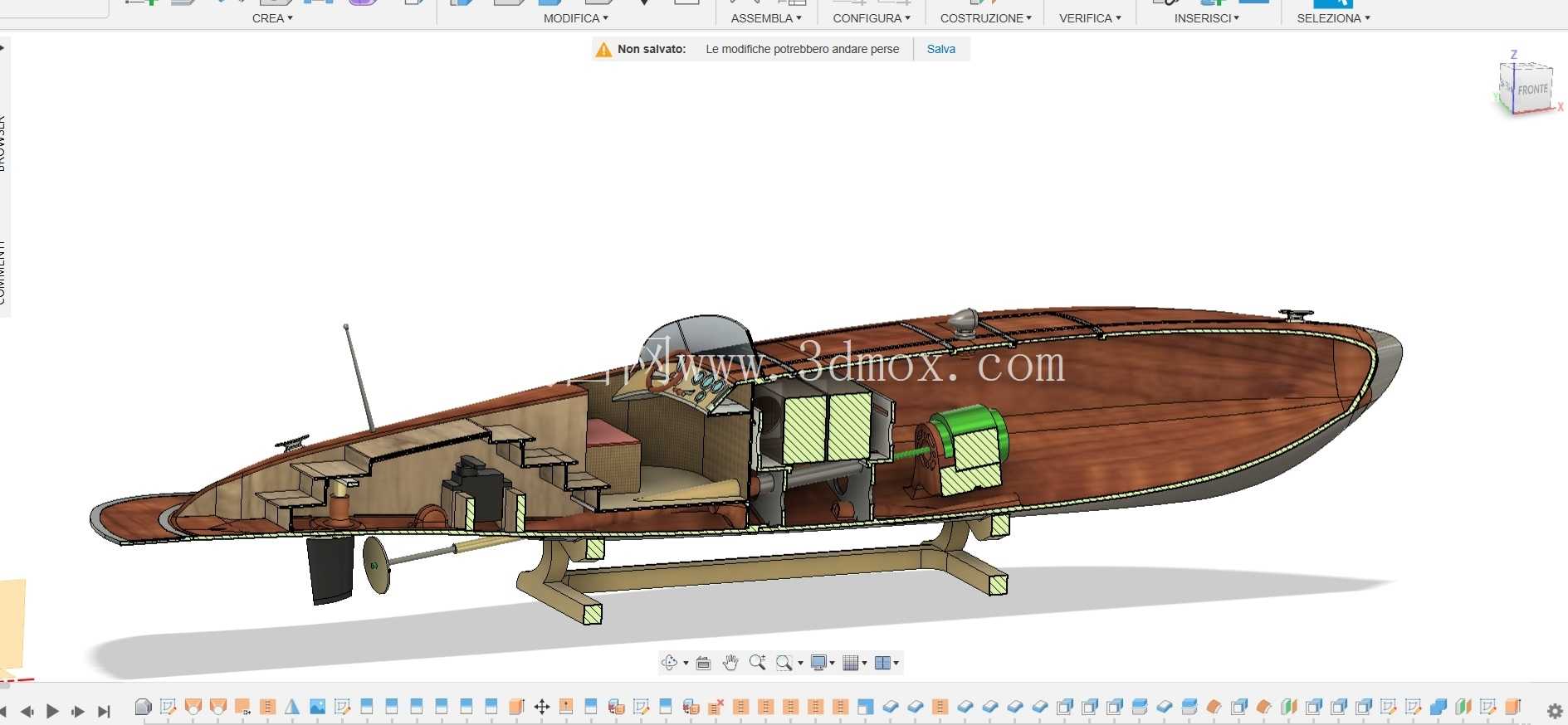Screen dimensions: 1568x725
Task: Select timeline feature marked with red X
Action: (716, 707)
